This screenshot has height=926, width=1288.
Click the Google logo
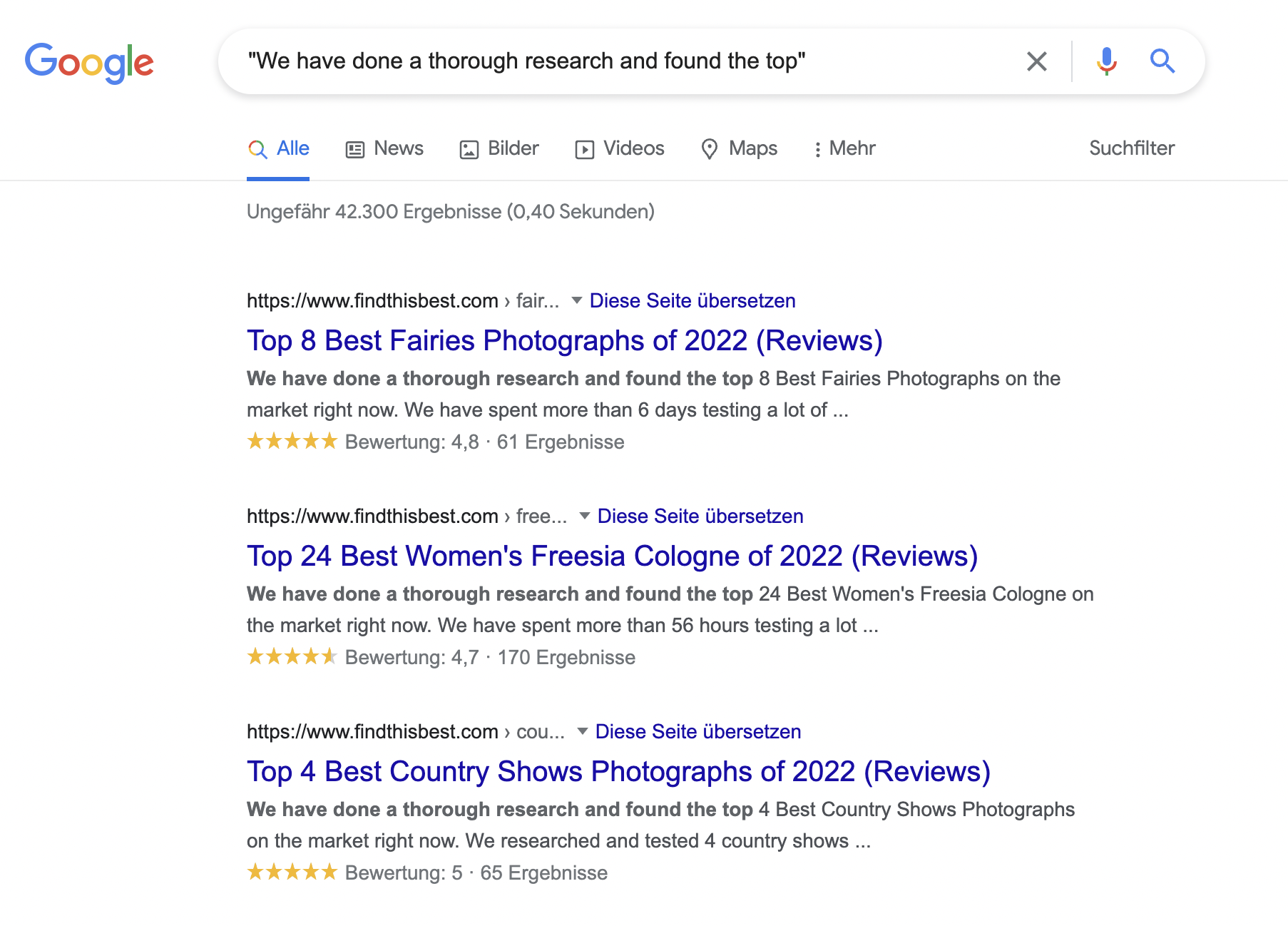89,62
